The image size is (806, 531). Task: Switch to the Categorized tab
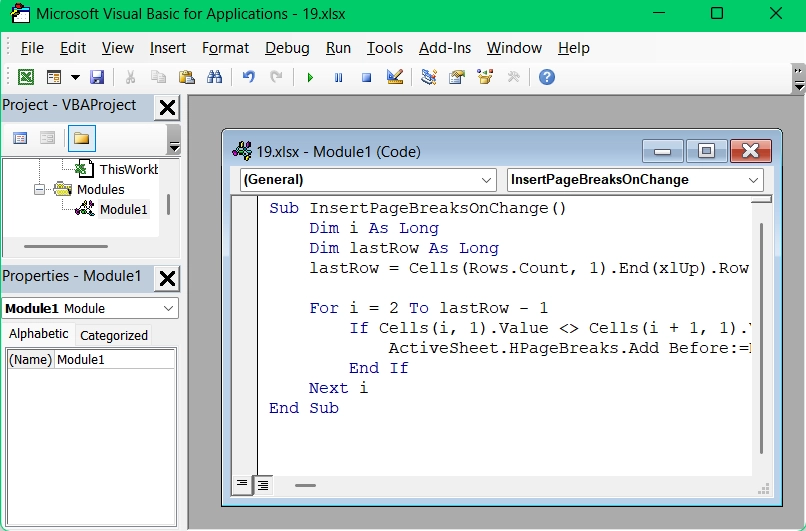114,335
